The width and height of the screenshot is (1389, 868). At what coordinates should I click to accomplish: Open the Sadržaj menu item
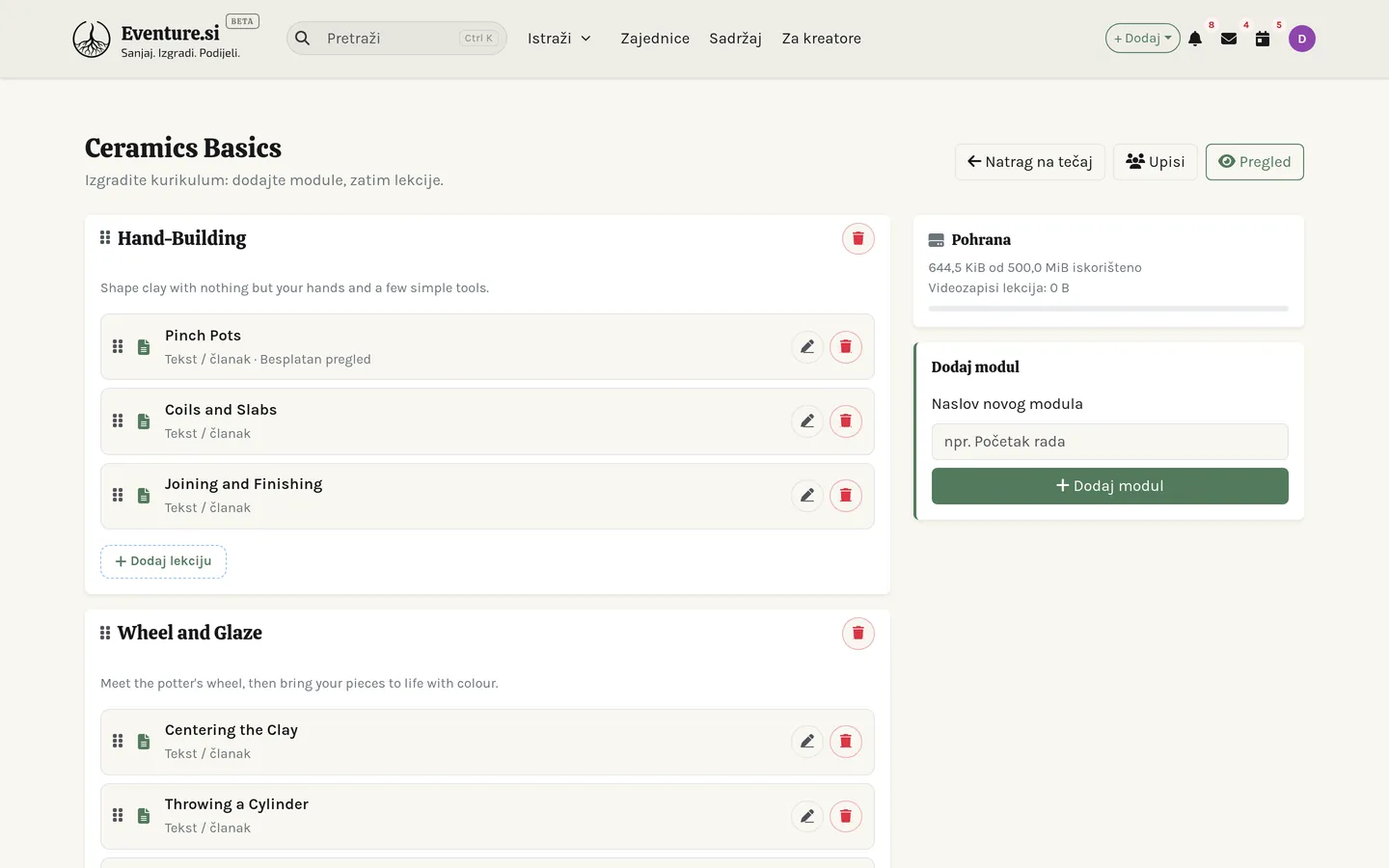(x=735, y=39)
